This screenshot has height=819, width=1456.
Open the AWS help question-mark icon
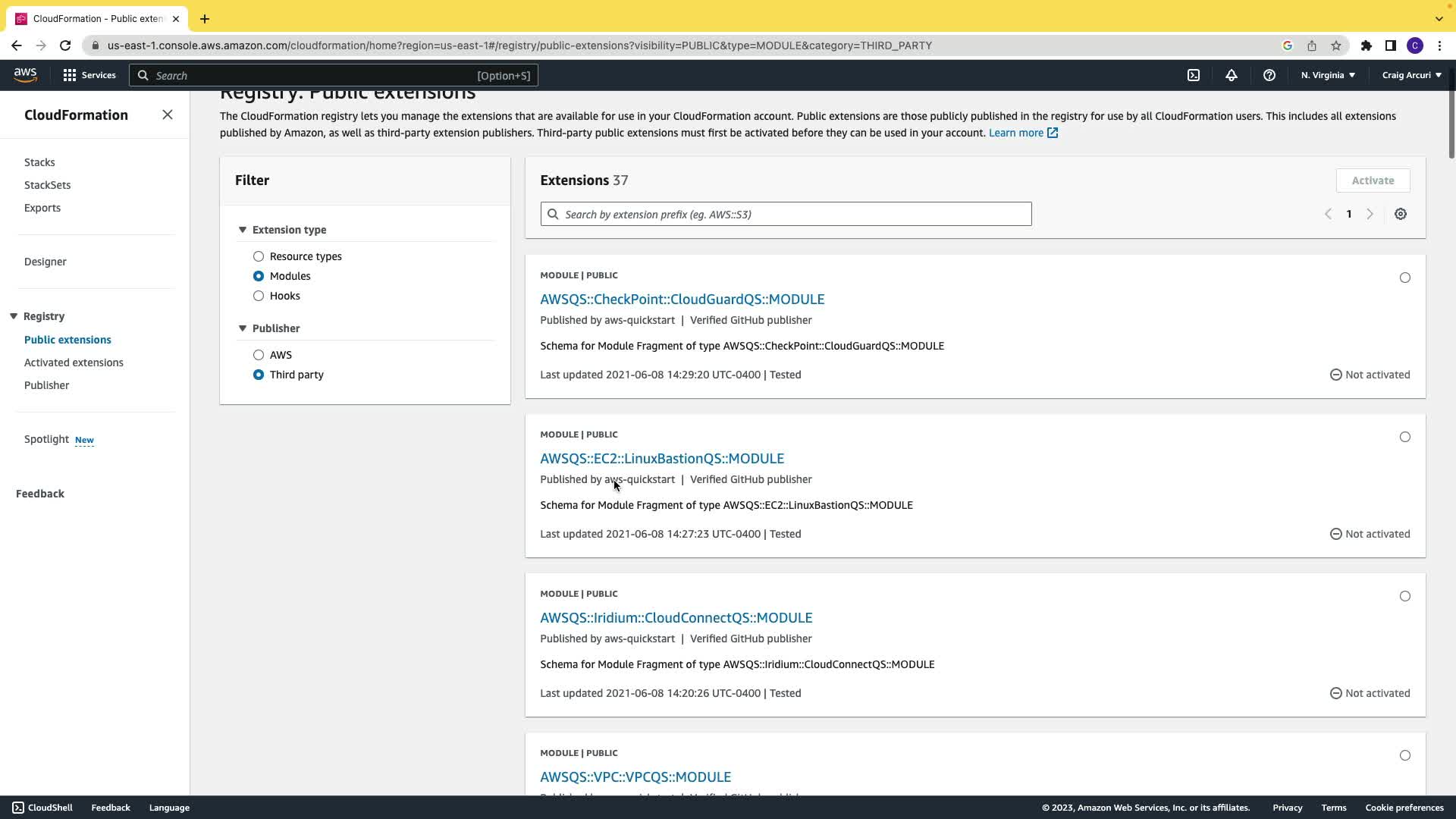[1269, 75]
